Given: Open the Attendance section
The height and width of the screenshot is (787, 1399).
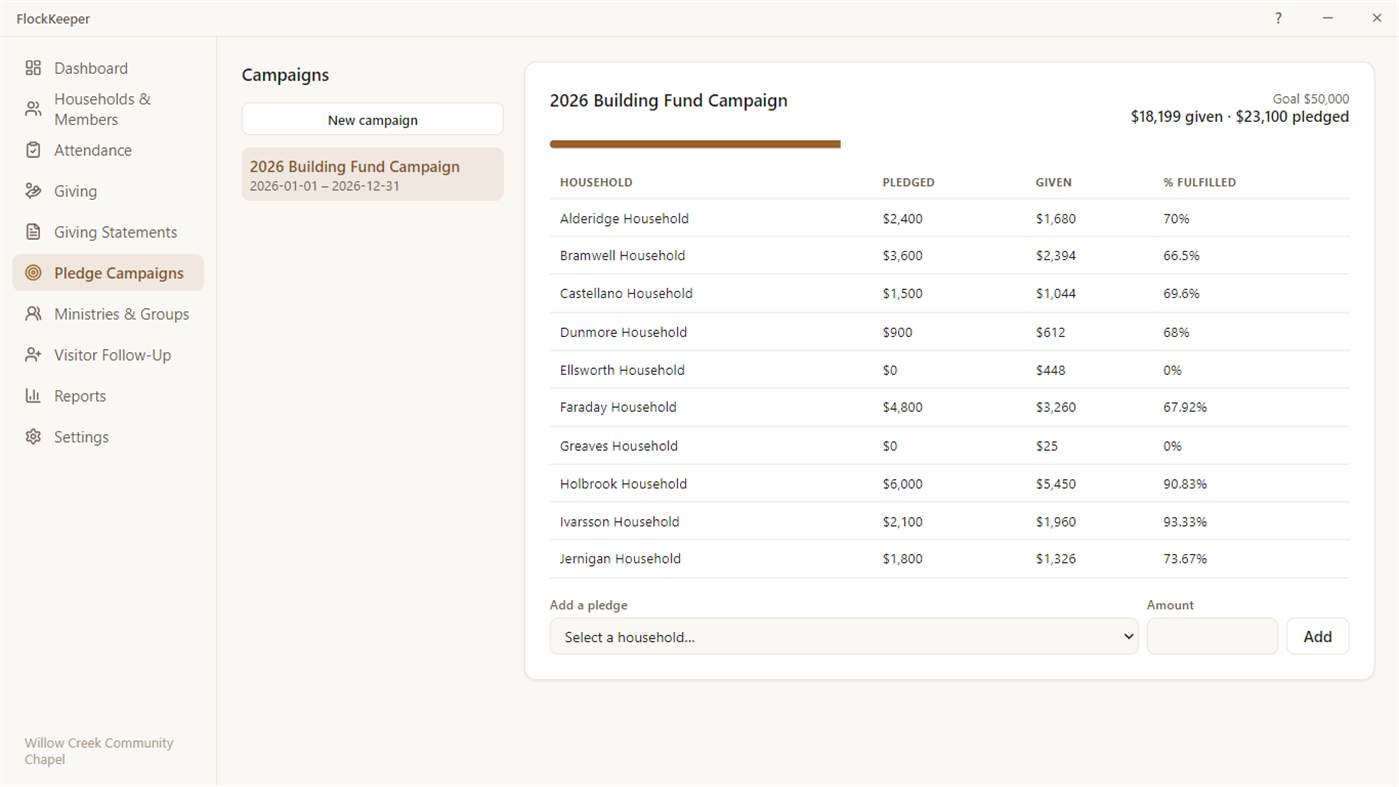Looking at the screenshot, I should (108, 150).
